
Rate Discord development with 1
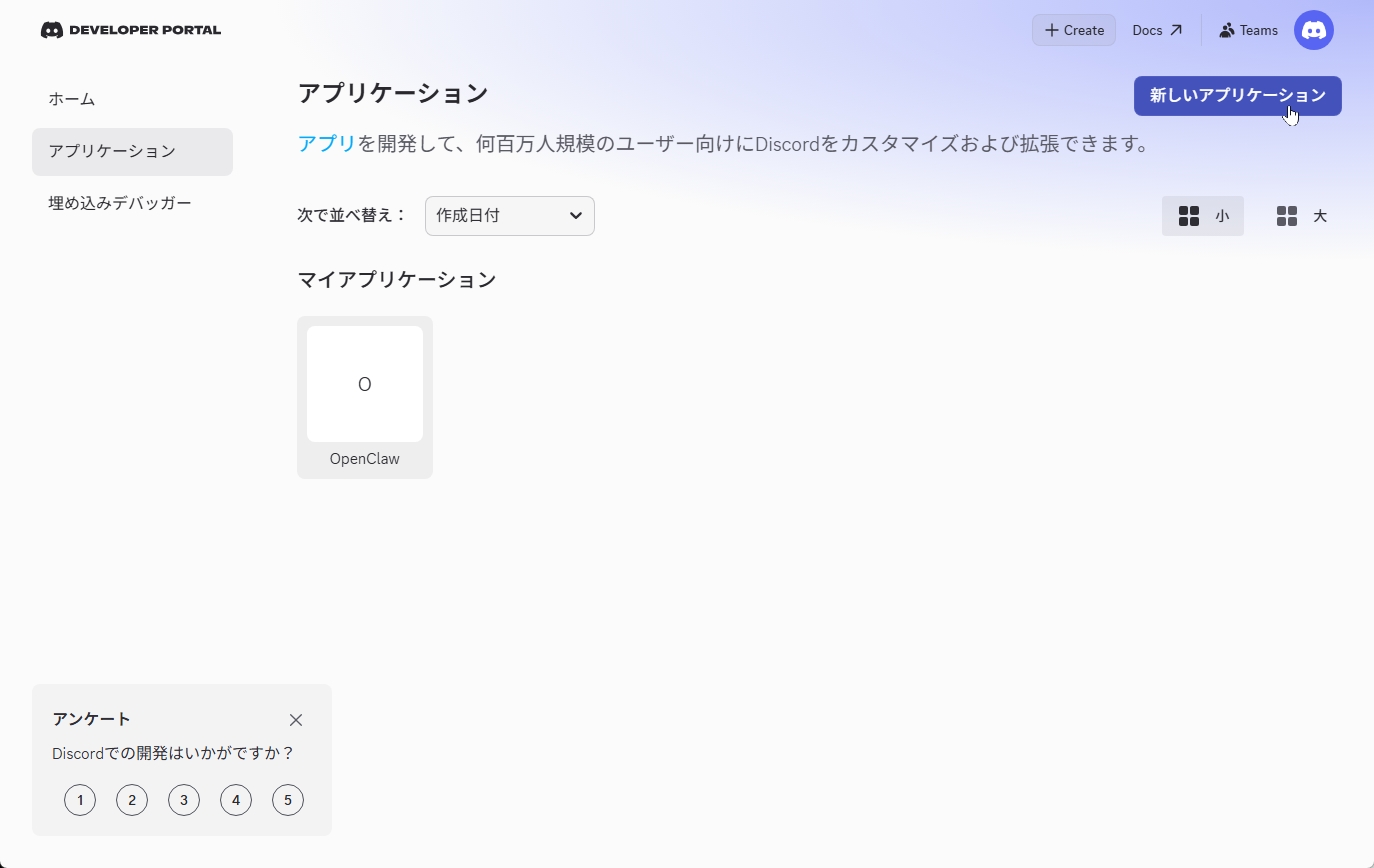[80, 800]
